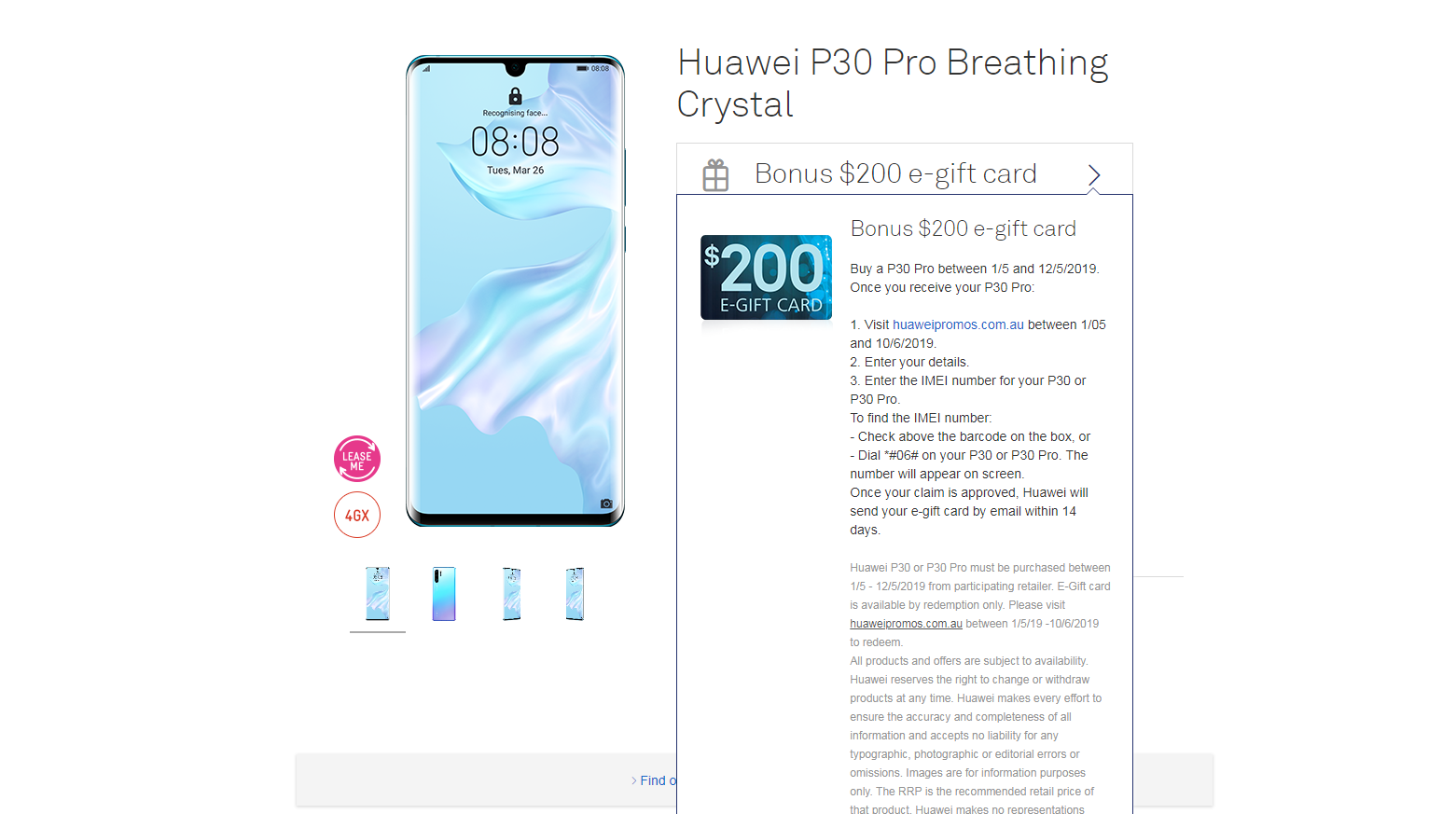
Task: Click the popup's 'Bonus $200 e-gift card' heading
Action: tap(963, 228)
